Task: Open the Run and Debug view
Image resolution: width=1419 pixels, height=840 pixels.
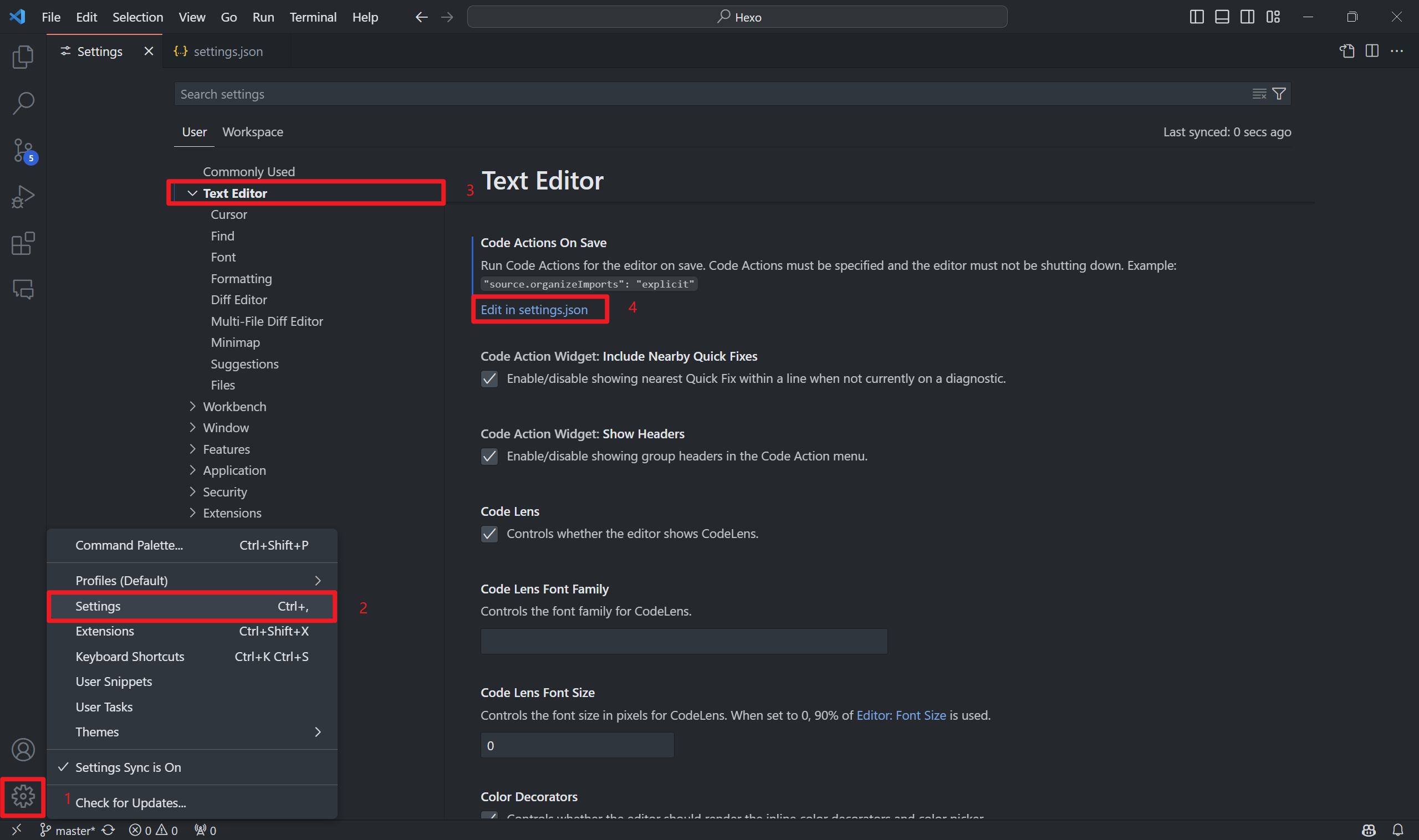Action: (23, 197)
